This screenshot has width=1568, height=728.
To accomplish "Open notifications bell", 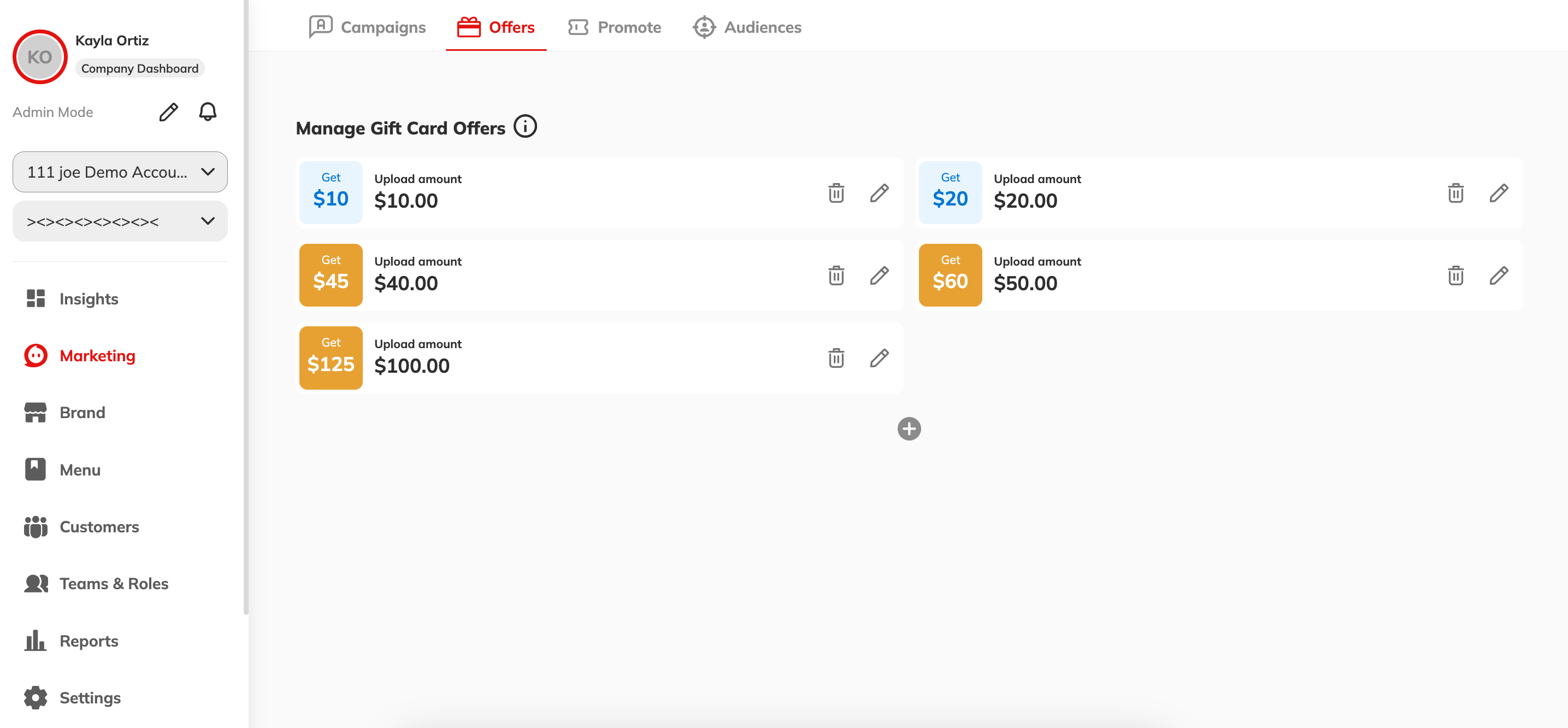I will tap(208, 112).
